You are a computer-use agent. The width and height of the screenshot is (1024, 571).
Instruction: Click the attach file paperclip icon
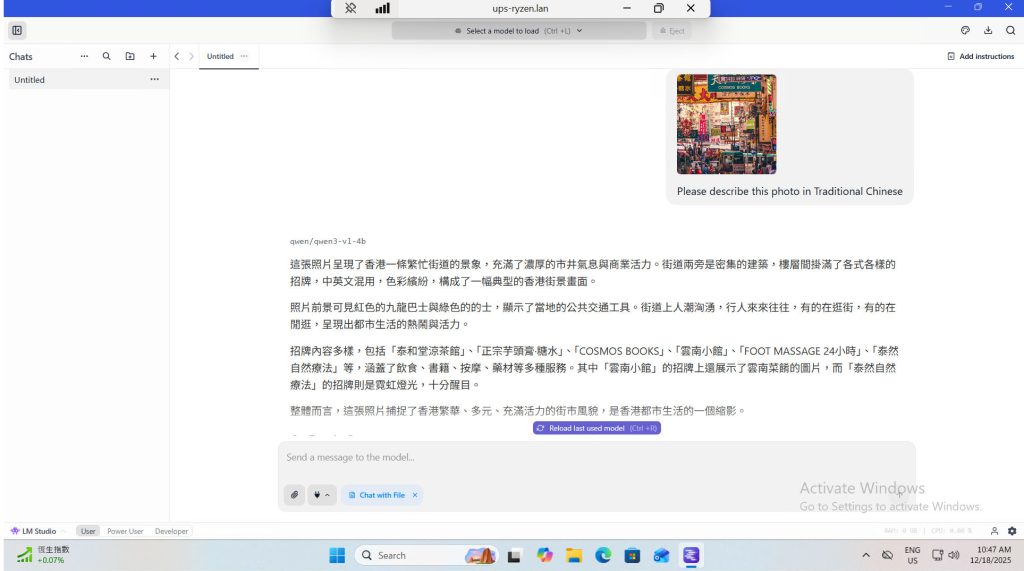click(294, 495)
